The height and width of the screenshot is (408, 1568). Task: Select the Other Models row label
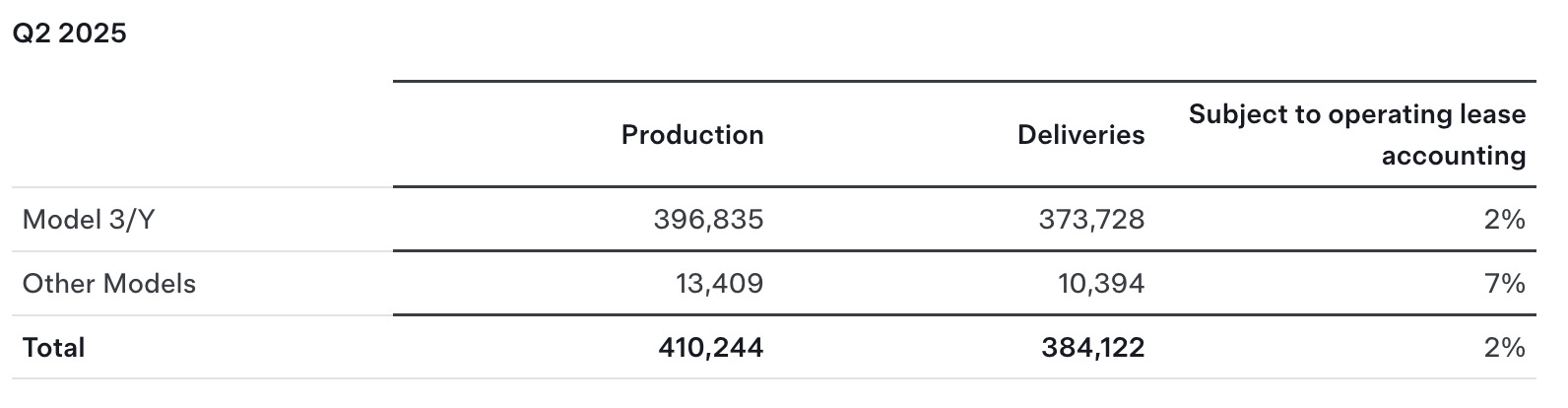[x=109, y=284]
